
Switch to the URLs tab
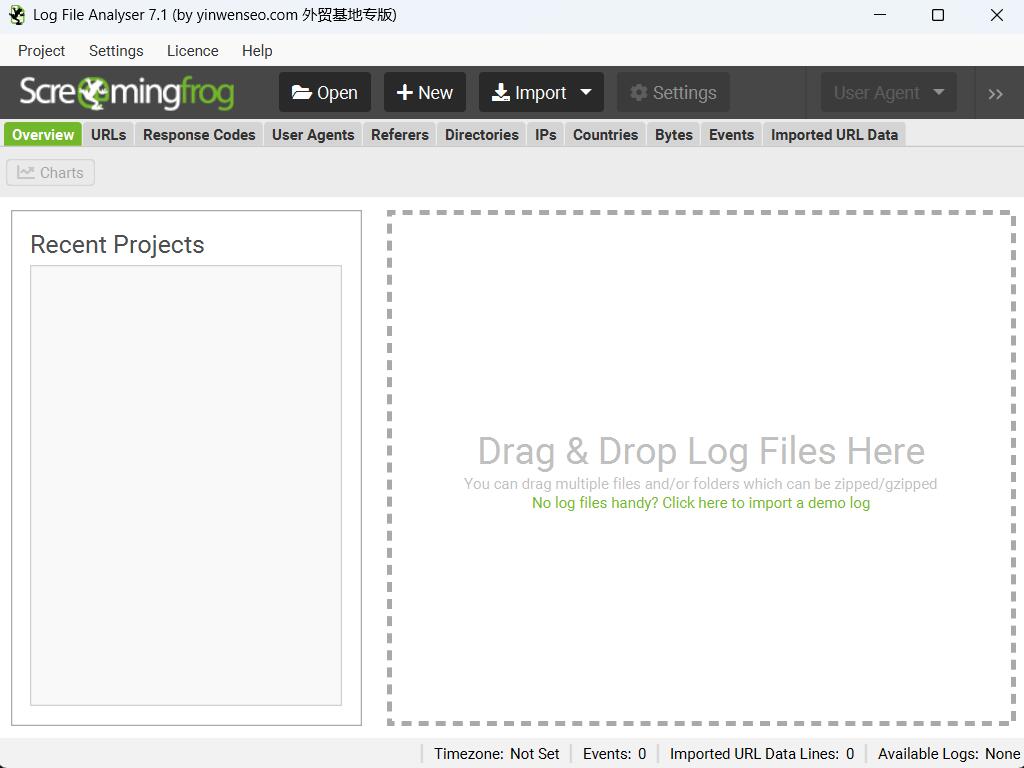[x=108, y=135]
